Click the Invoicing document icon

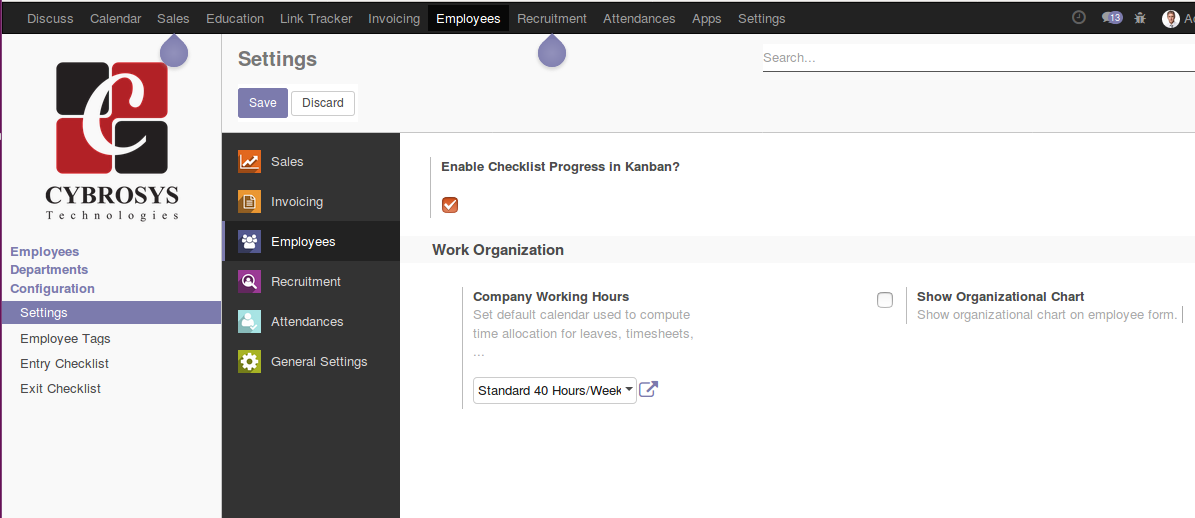pos(249,202)
